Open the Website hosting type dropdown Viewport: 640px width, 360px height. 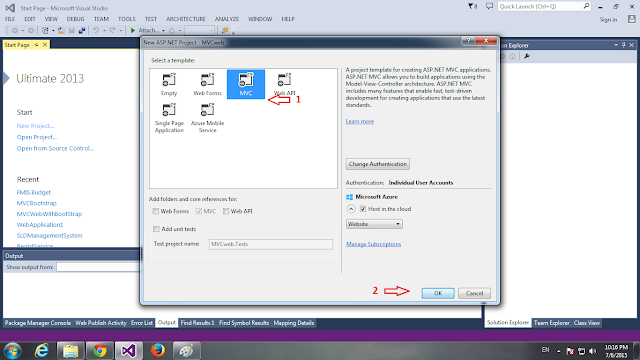(374, 224)
